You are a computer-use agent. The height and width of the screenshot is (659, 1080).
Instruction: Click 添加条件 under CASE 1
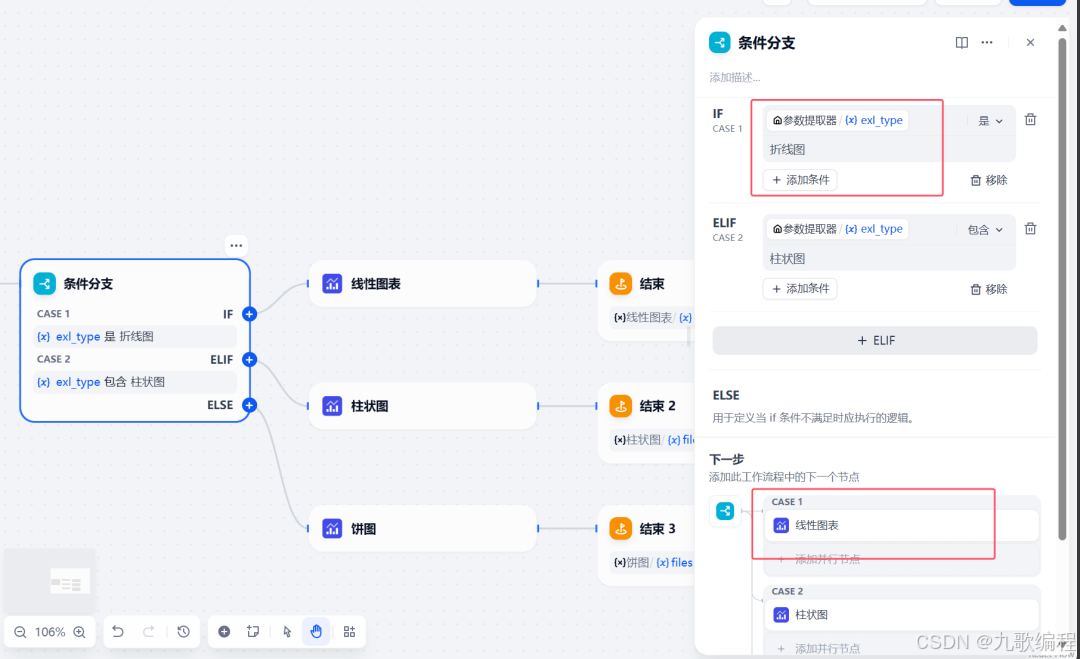pos(800,180)
